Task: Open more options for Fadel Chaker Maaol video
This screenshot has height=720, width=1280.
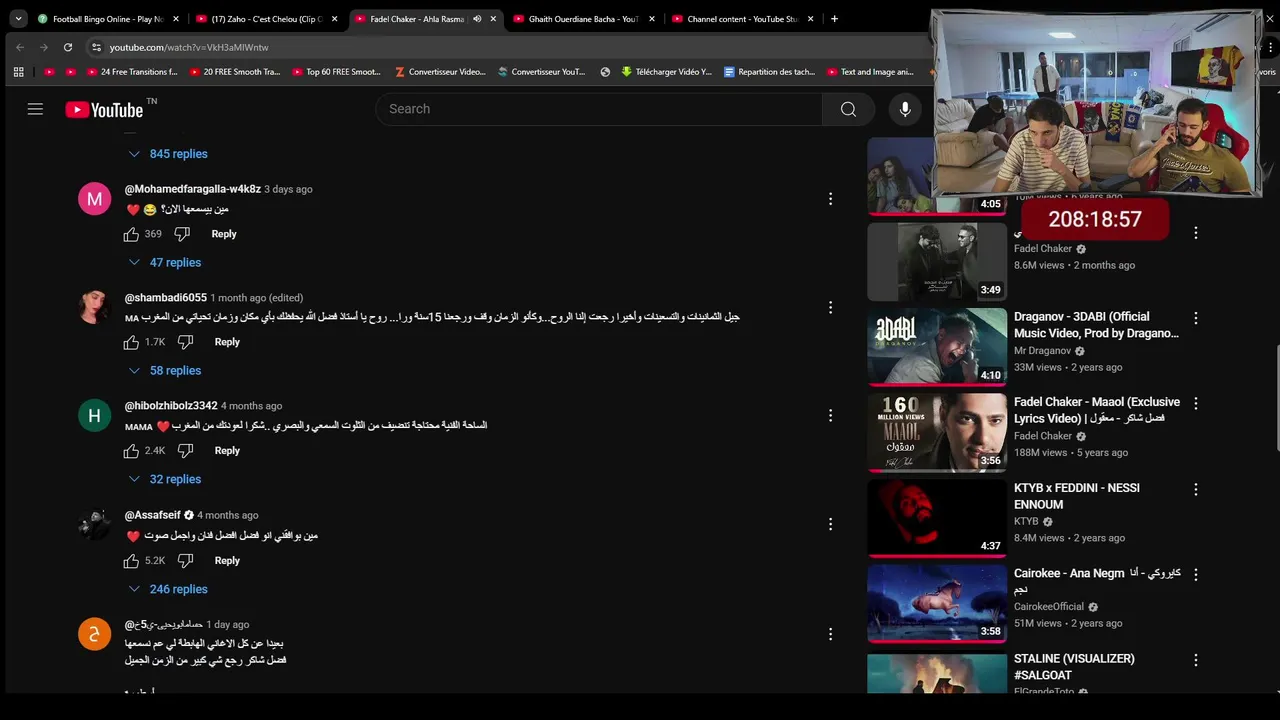Action: tap(1195, 403)
